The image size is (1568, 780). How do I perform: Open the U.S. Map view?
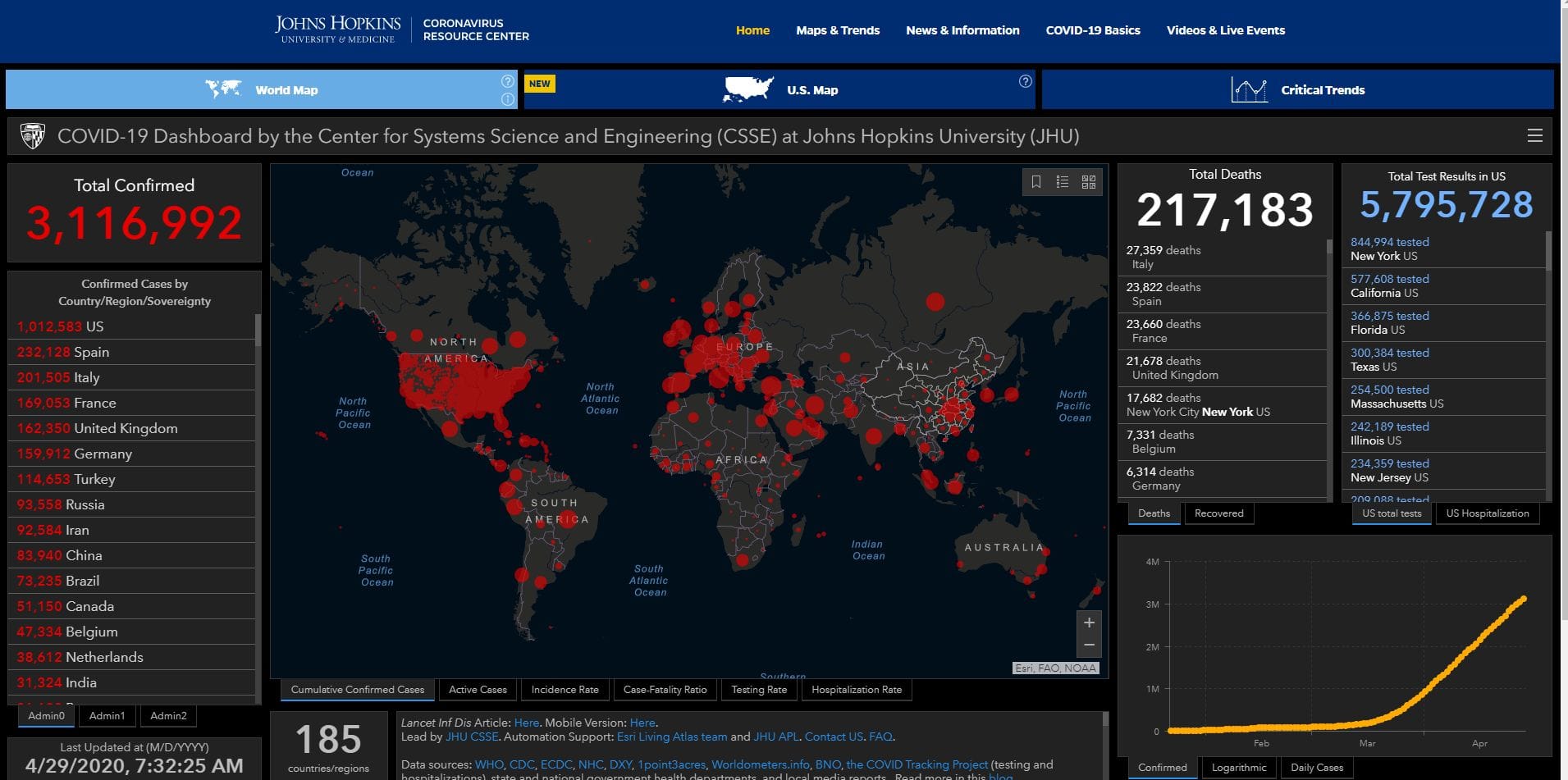point(779,89)
